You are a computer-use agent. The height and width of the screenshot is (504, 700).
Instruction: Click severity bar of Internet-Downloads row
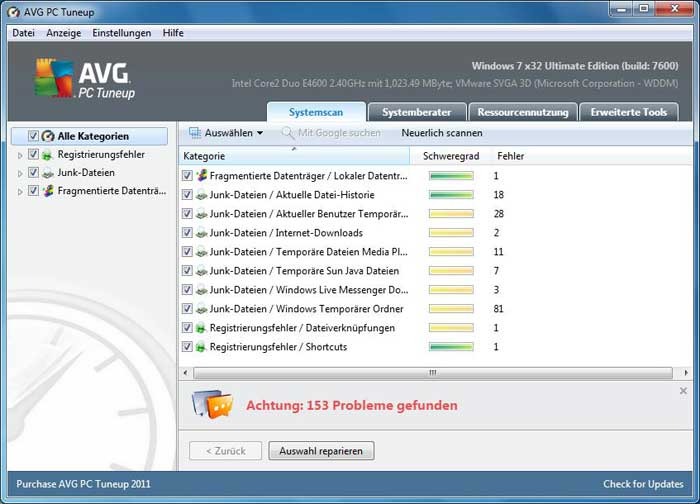pyautogui.click(x=451, y=233)
